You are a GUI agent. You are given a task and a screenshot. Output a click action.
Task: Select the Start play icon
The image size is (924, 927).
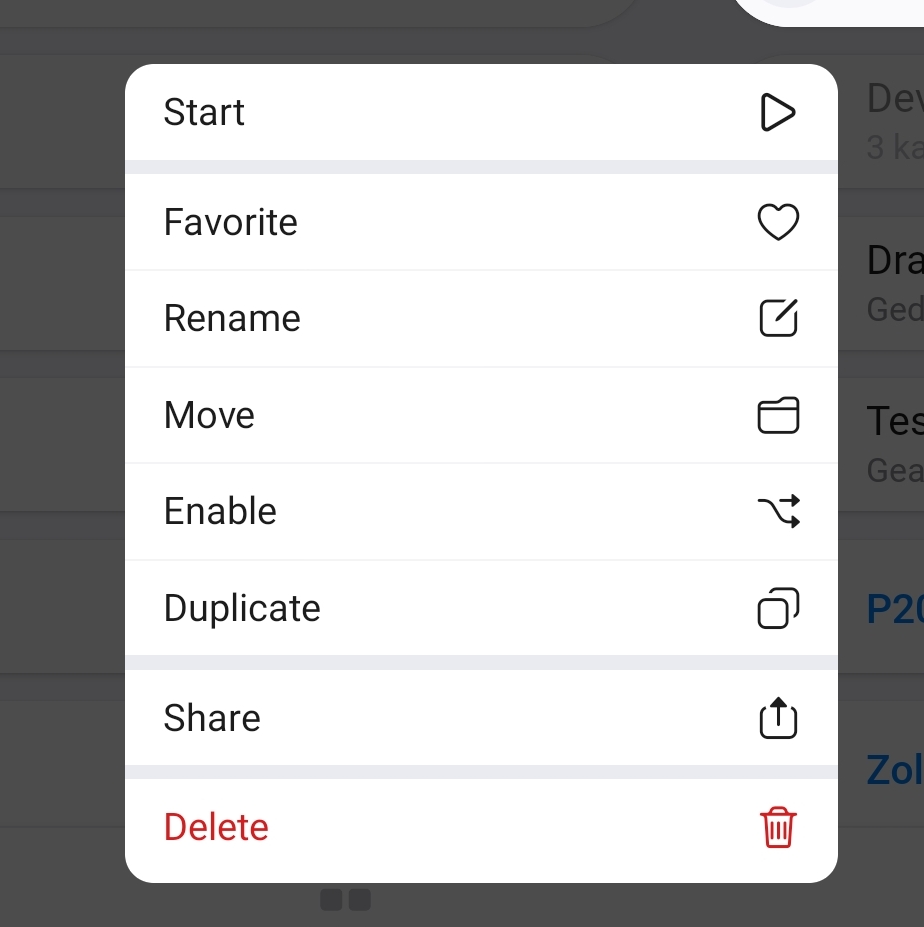pyautogui.click(x=778, y=112)
